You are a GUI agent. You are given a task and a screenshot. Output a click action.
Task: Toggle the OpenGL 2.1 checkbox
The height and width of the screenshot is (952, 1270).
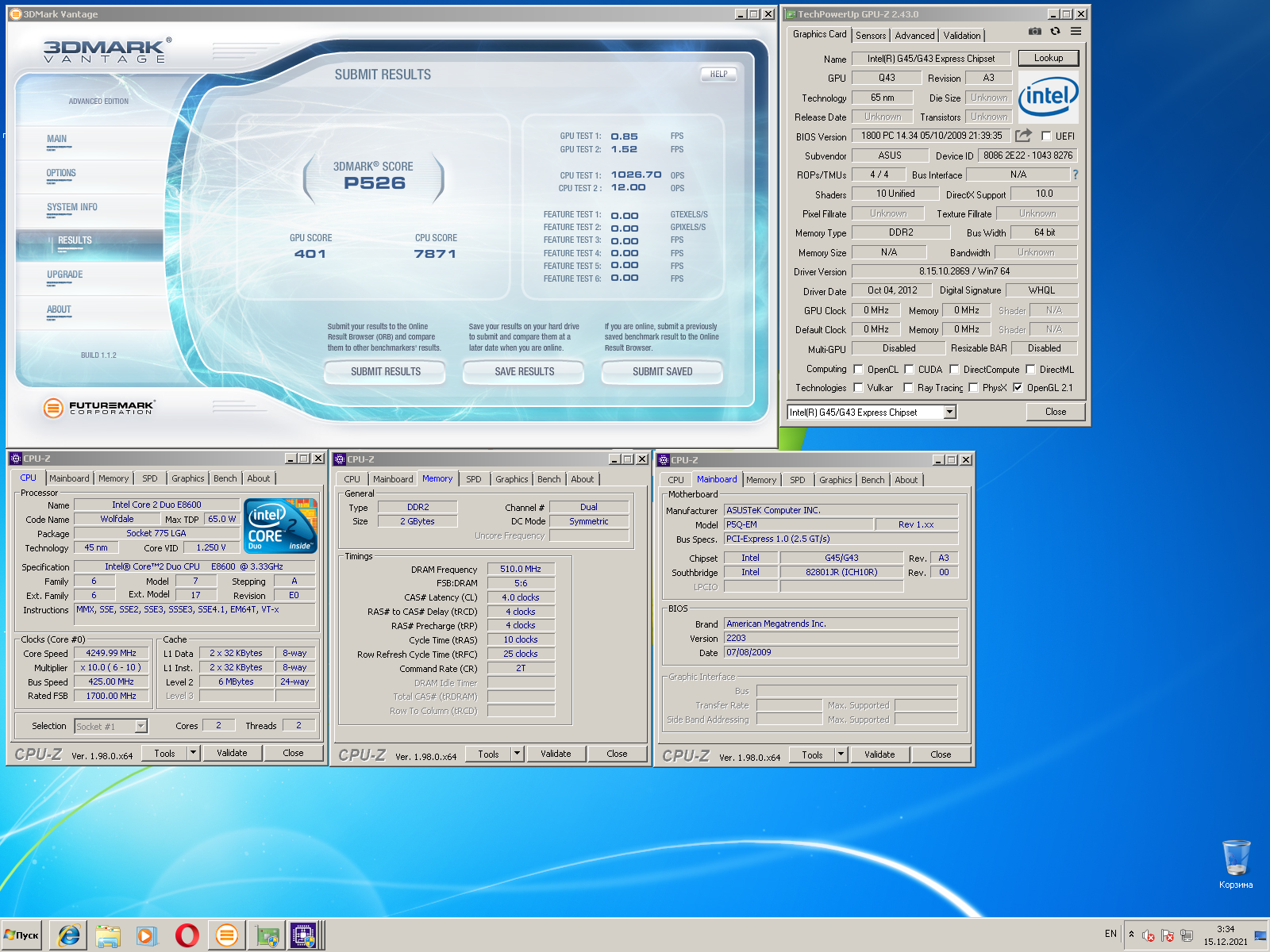[1018, 387]
